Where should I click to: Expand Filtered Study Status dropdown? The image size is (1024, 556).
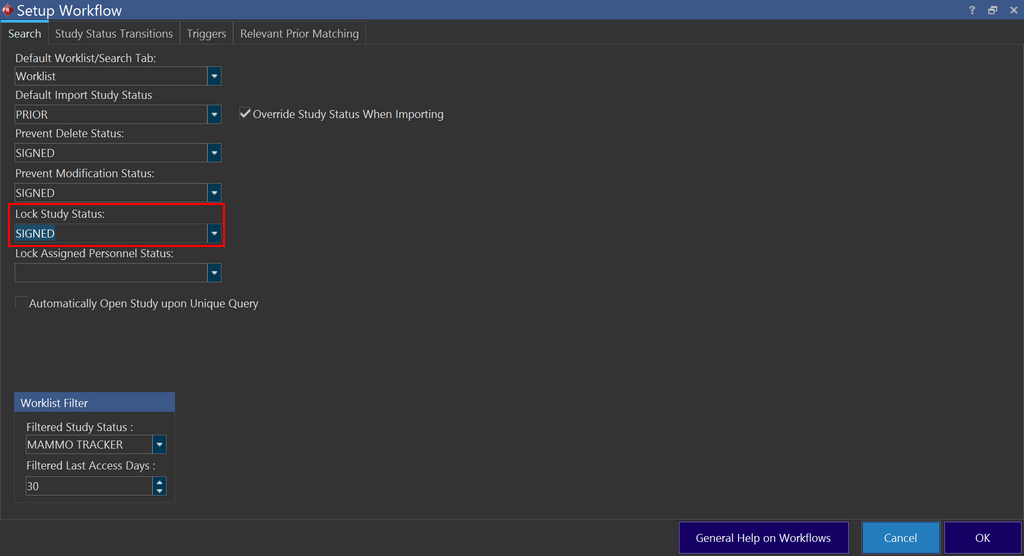point(159,445)
